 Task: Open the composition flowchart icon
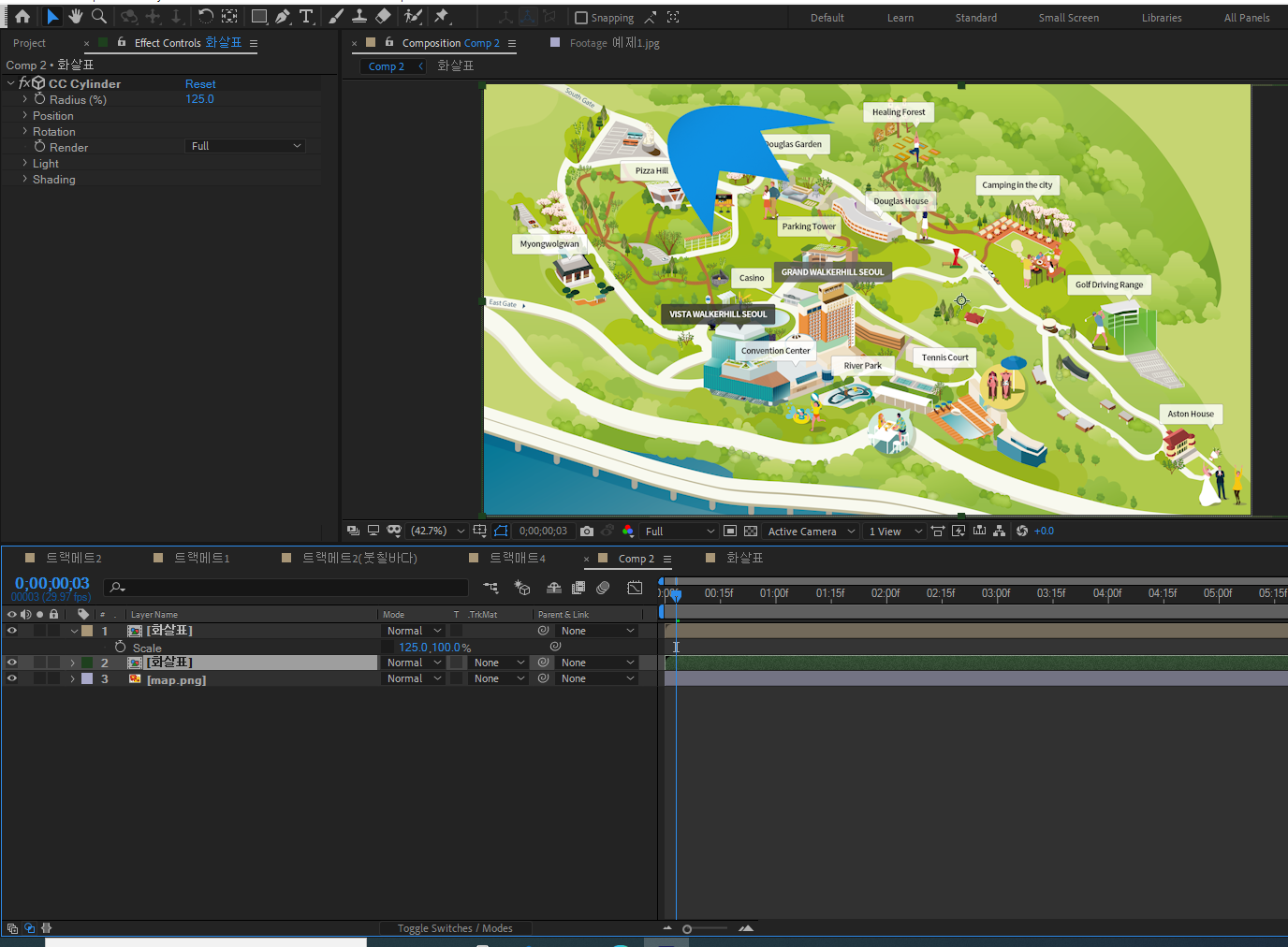1000,531
